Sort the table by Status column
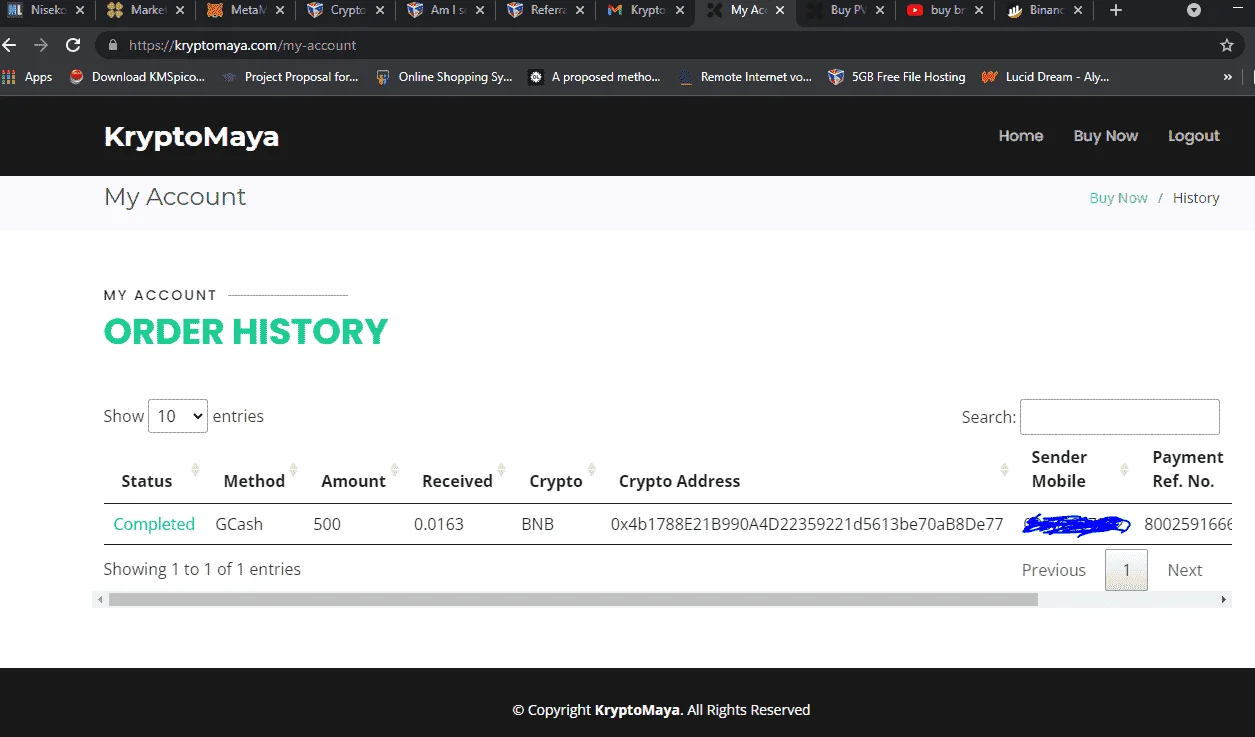1255x737 pixels. click(156, 481)
